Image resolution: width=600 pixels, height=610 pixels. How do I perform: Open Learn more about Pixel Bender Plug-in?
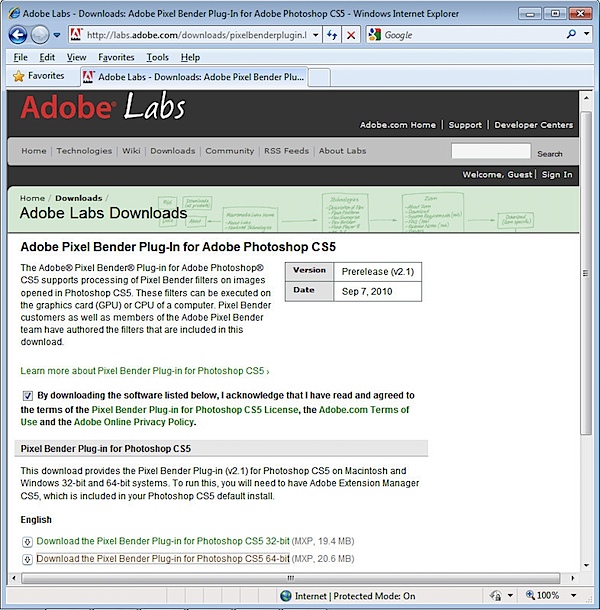coord(145,371)
